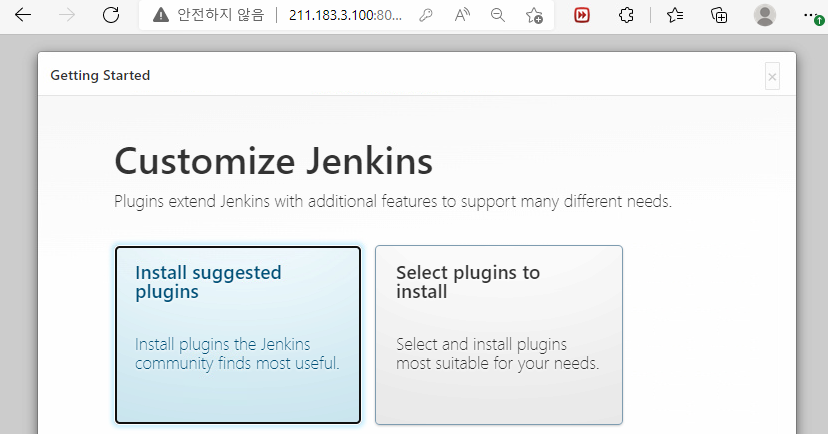The width and height of the screenshot is (828, 434).
Task: Focus the address bar showing 211.183.3.100
Action: click(x=345, y=15)
